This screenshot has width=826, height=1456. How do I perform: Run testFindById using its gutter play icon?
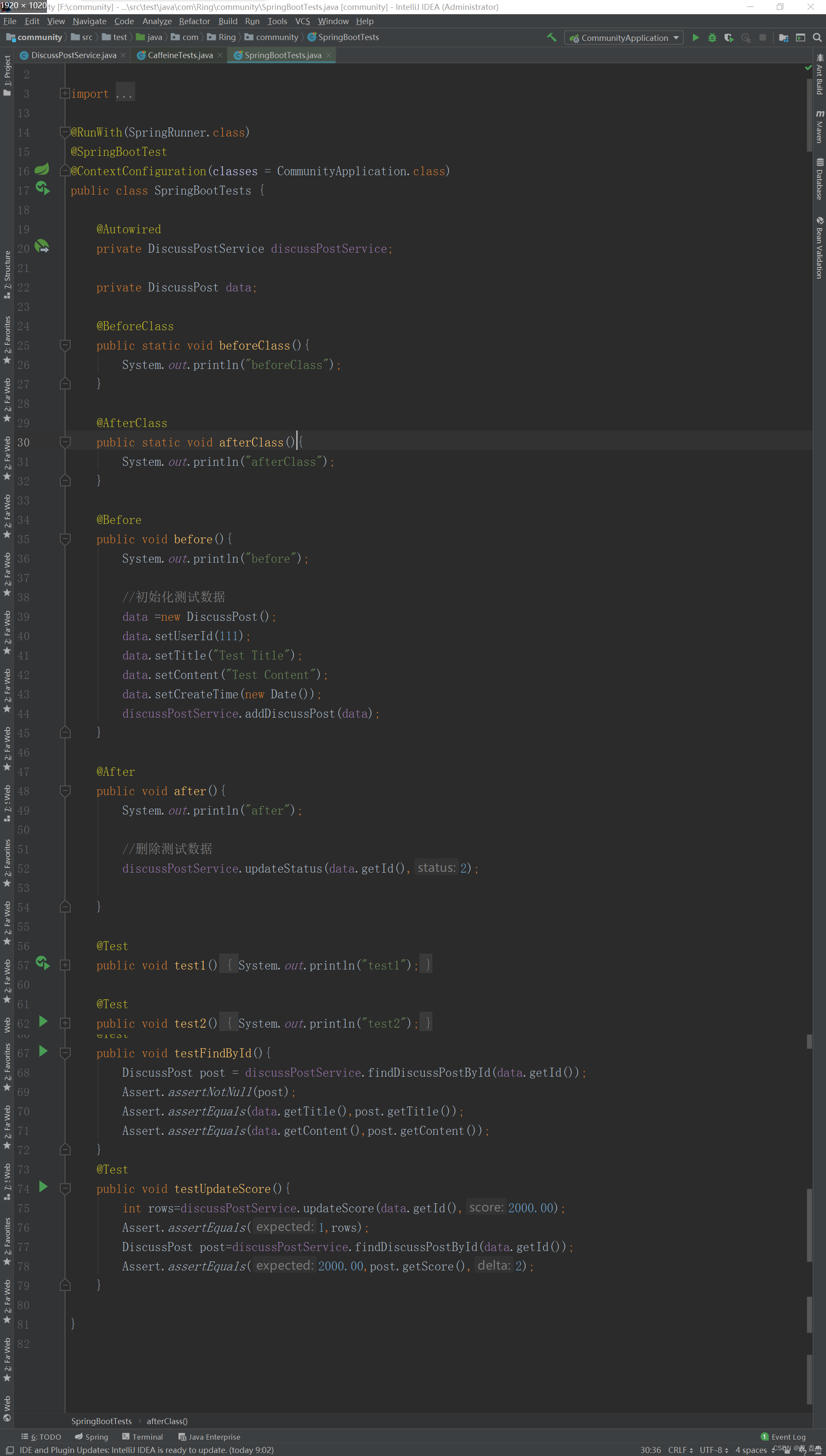click(x=43, y=1051)
